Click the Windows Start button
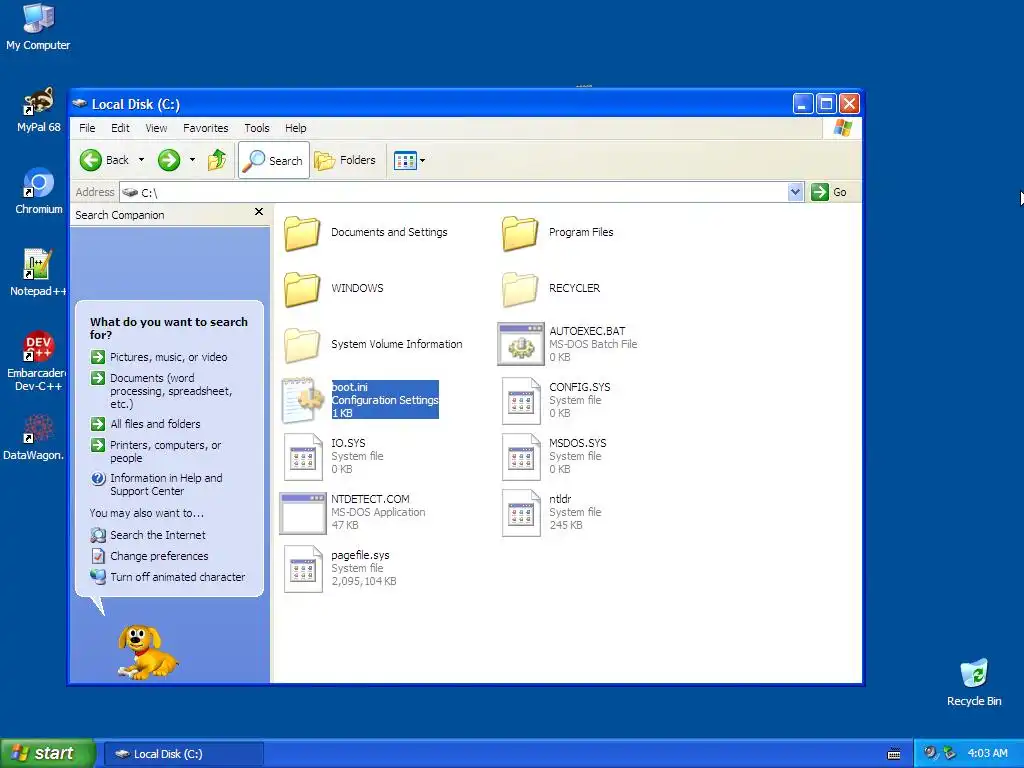Viewport: 1024px width, 768px height. [47, 754]
